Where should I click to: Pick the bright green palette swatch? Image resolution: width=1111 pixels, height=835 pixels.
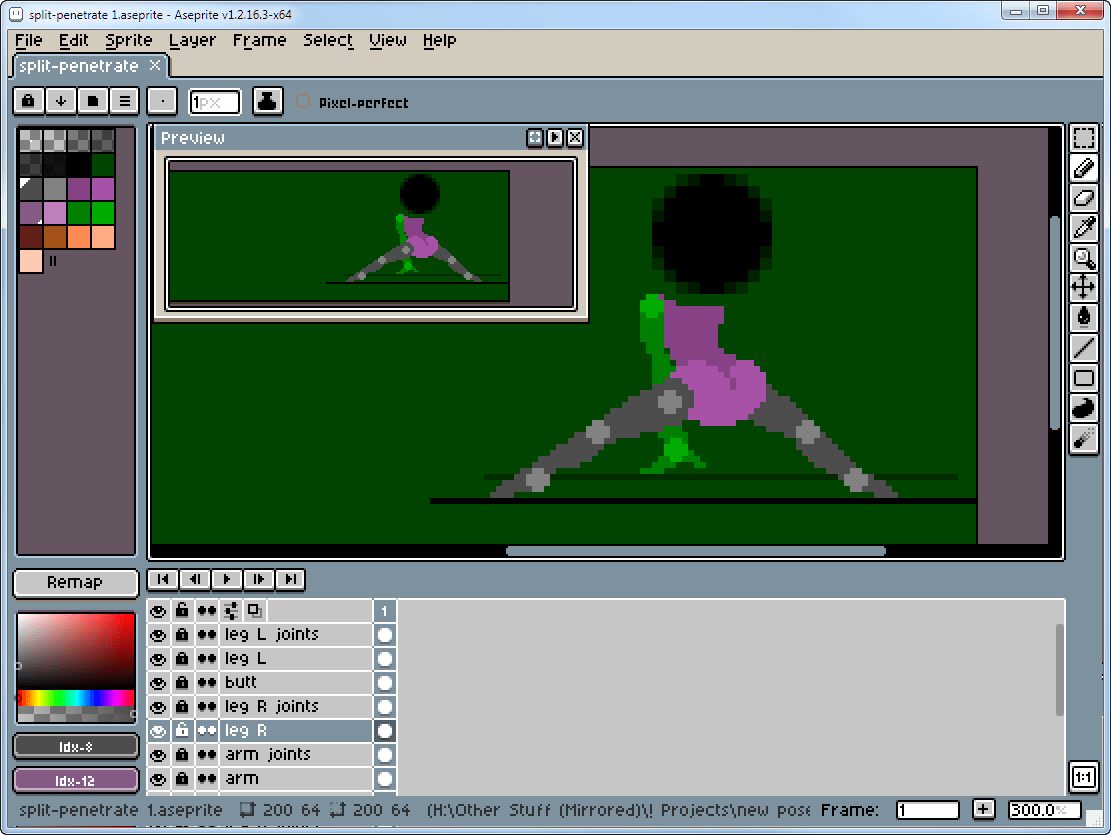point(103,213)
